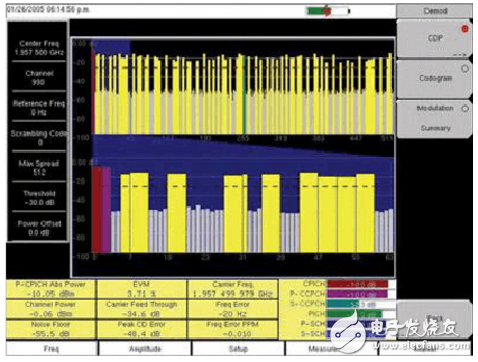Click the green PICH power bar

click(x=355, y=314)
